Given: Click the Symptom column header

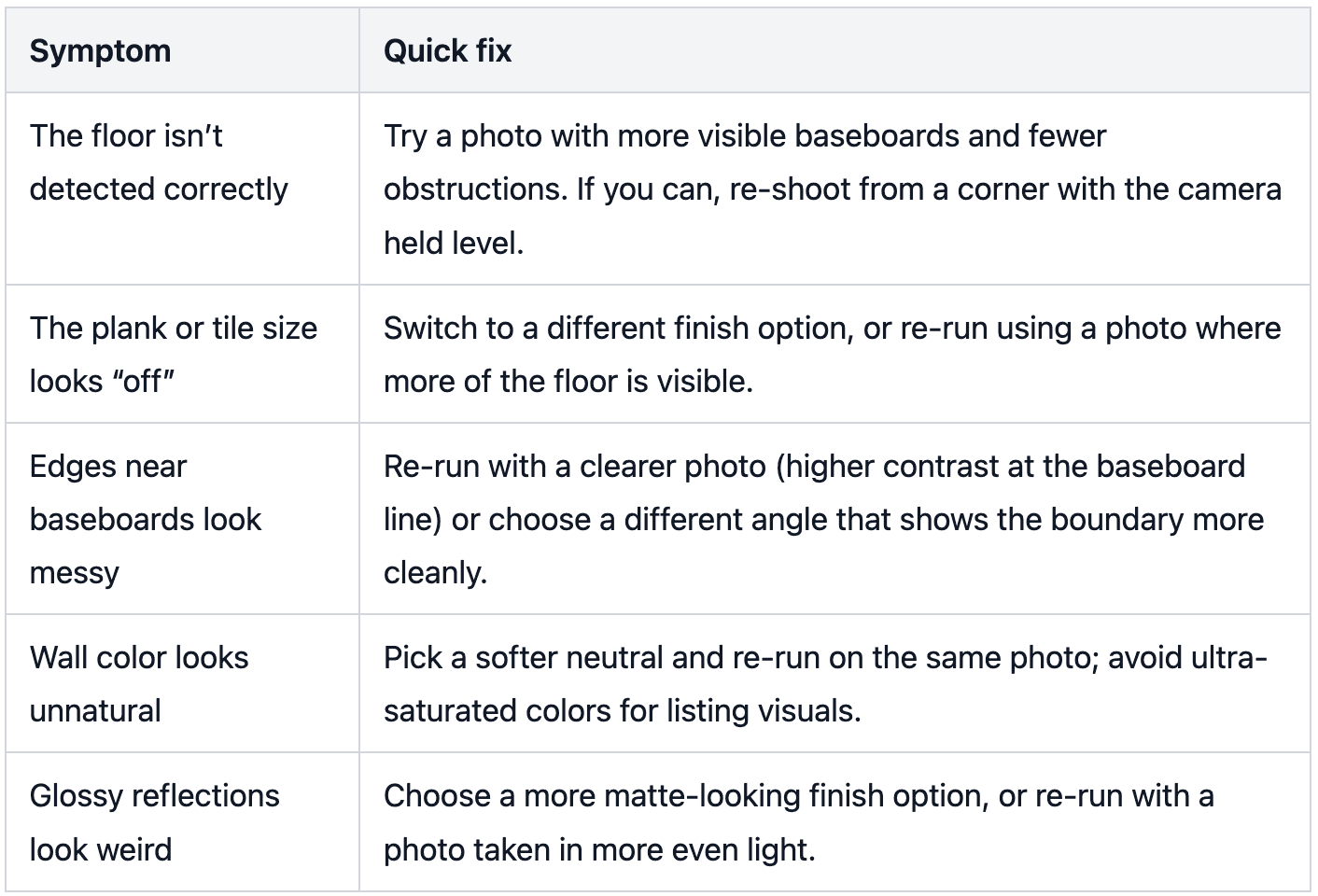Looking at the screenshot, I should point(100,50).
